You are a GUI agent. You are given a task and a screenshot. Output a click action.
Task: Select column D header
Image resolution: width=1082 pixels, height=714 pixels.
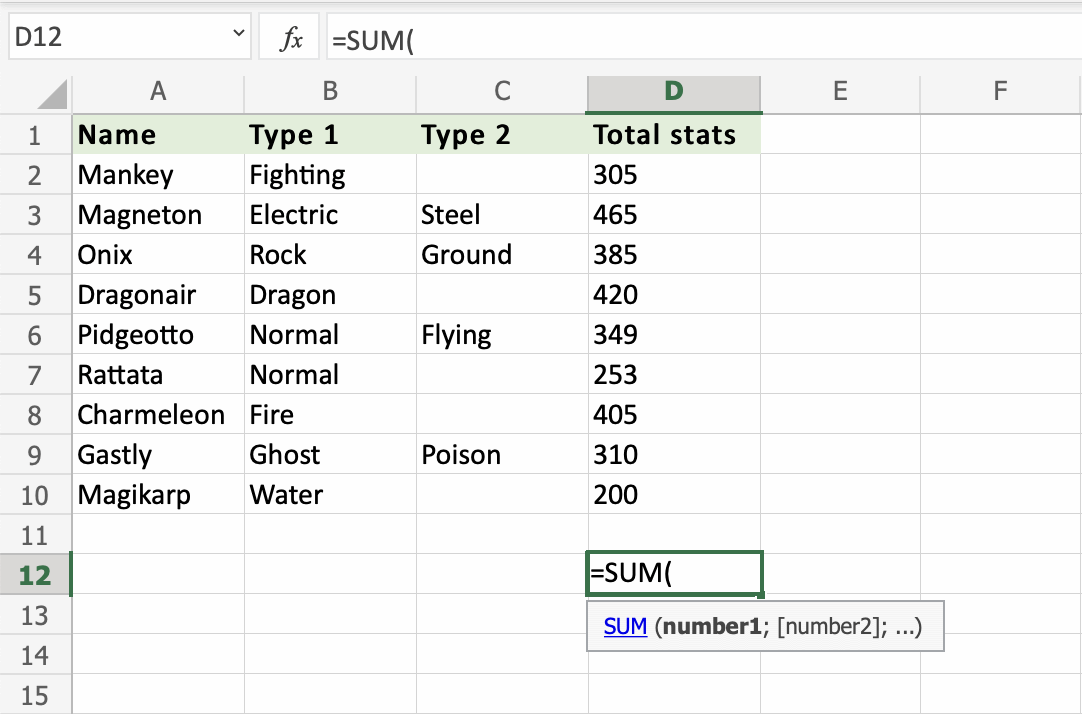(x=674, y=92)
